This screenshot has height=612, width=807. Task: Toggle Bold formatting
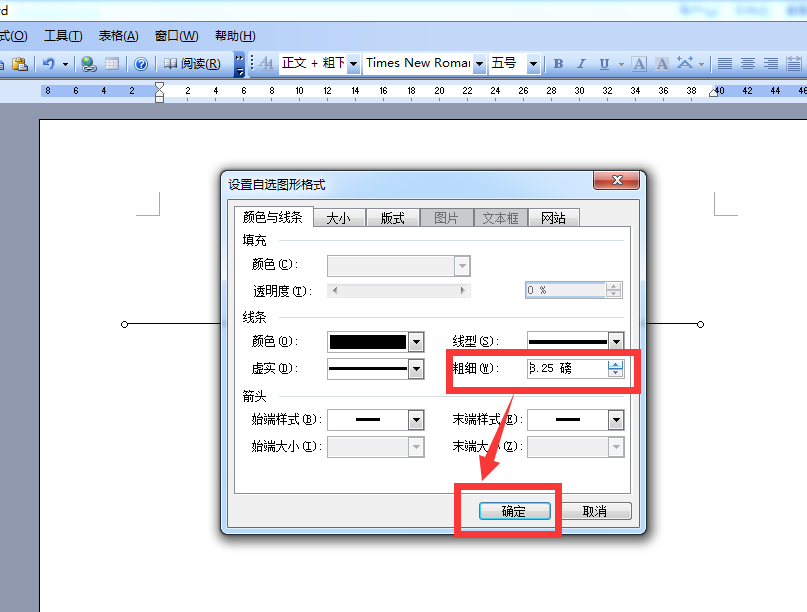558,64
